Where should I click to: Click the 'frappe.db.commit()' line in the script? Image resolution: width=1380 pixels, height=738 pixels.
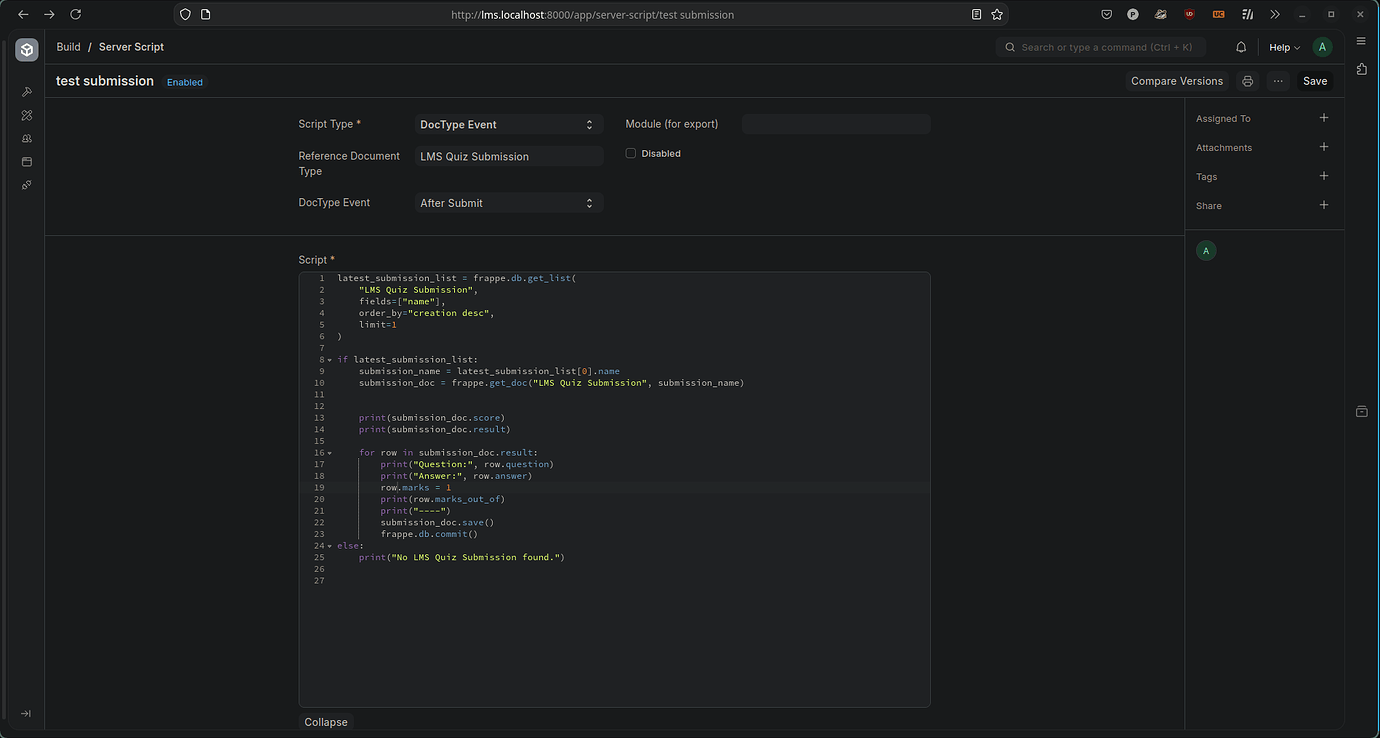point(429,534)
